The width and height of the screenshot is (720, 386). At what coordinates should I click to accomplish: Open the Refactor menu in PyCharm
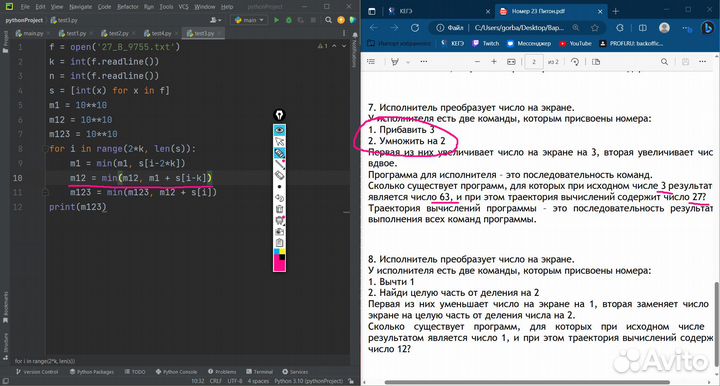coord(128,7)
